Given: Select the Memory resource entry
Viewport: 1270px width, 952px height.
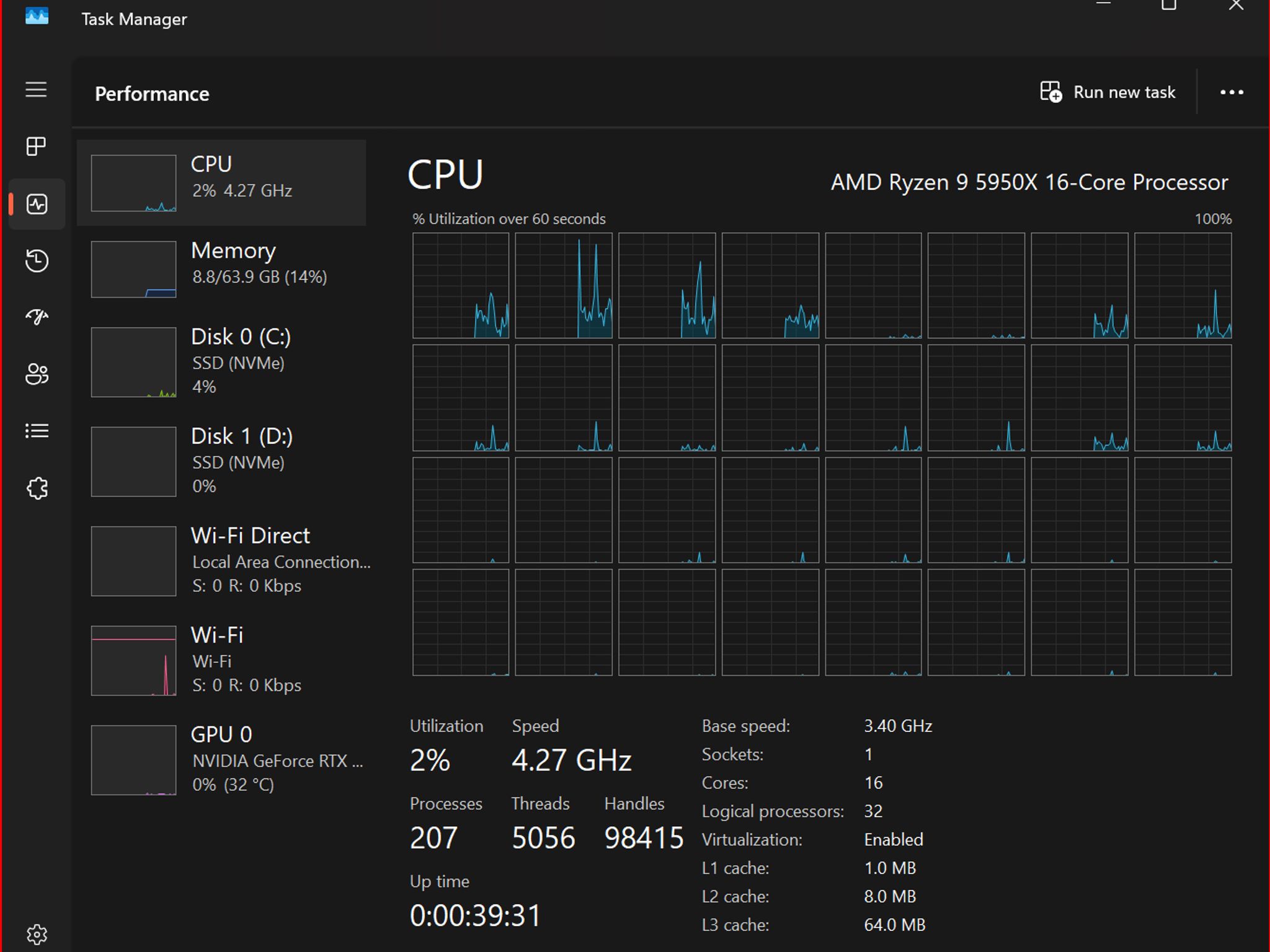Looking at the screenshot, I should pos(221,269).
